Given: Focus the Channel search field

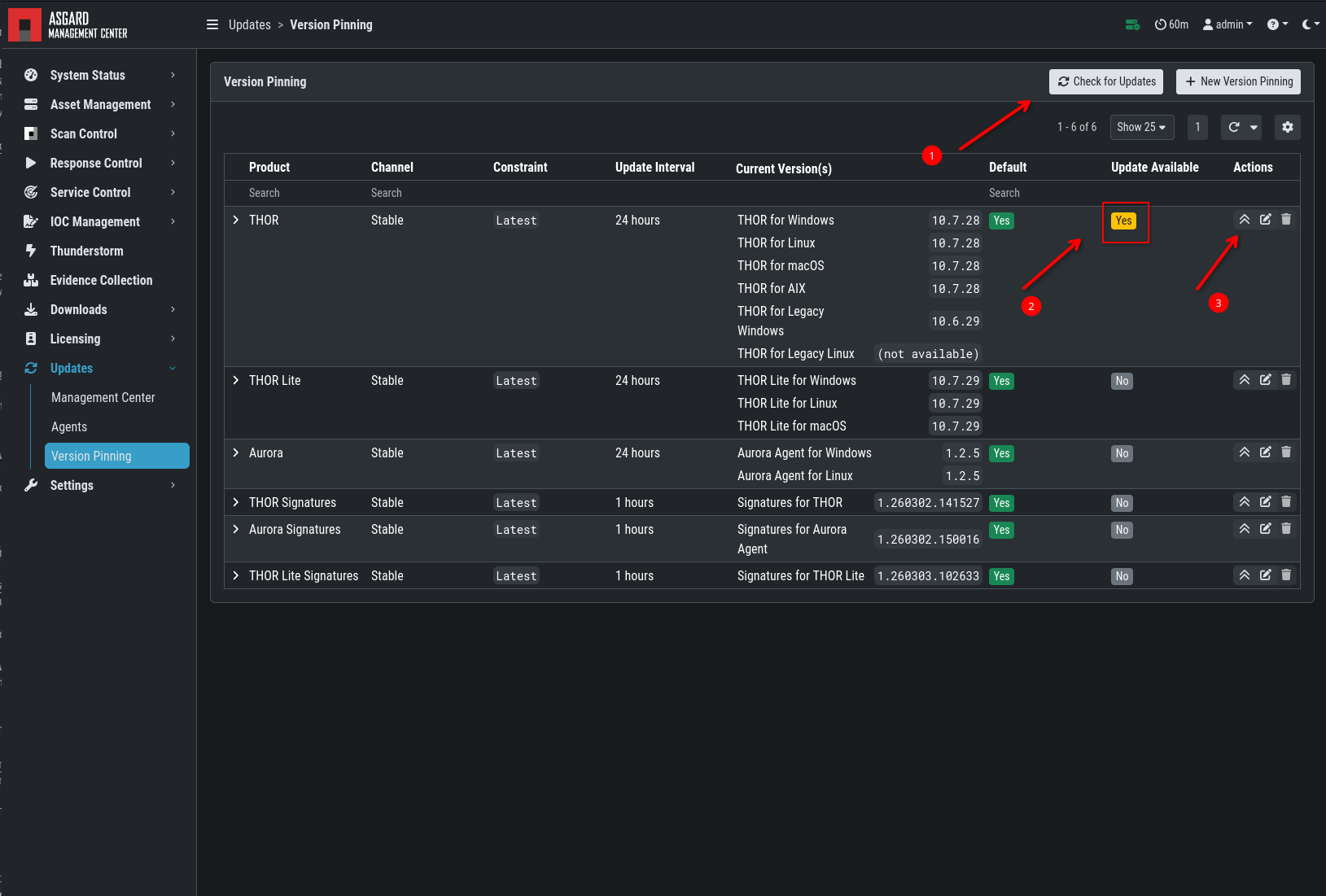Looking at the screenshot, I should pyautogui.click(x=424, y=193).
